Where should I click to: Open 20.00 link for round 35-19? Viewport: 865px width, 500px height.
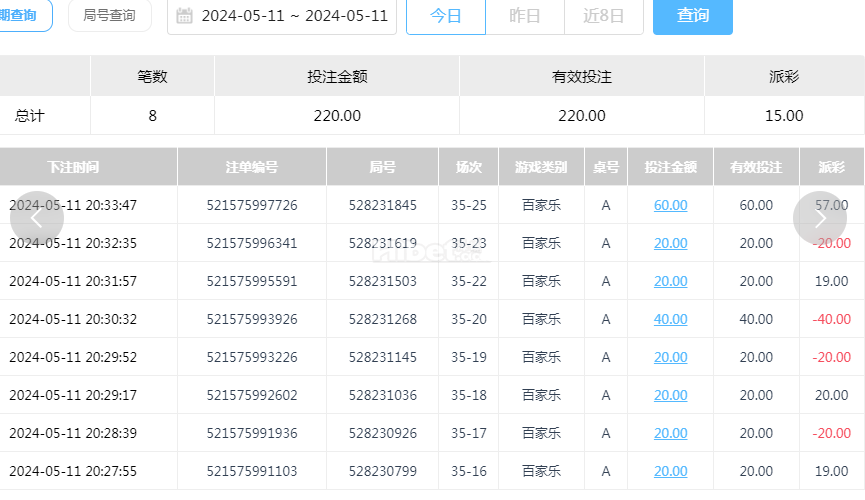pos(670,357)
